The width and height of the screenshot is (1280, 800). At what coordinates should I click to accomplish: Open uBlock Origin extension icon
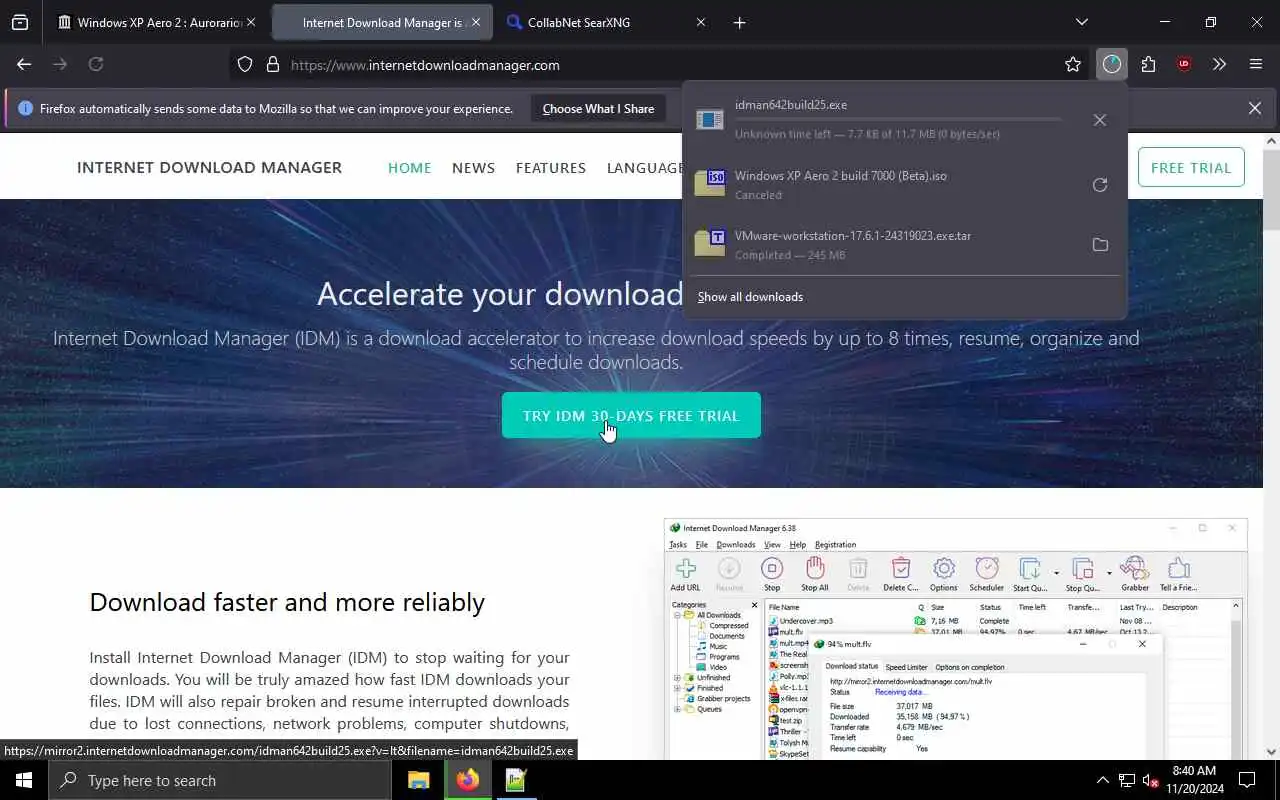[x=1184, y=64]
